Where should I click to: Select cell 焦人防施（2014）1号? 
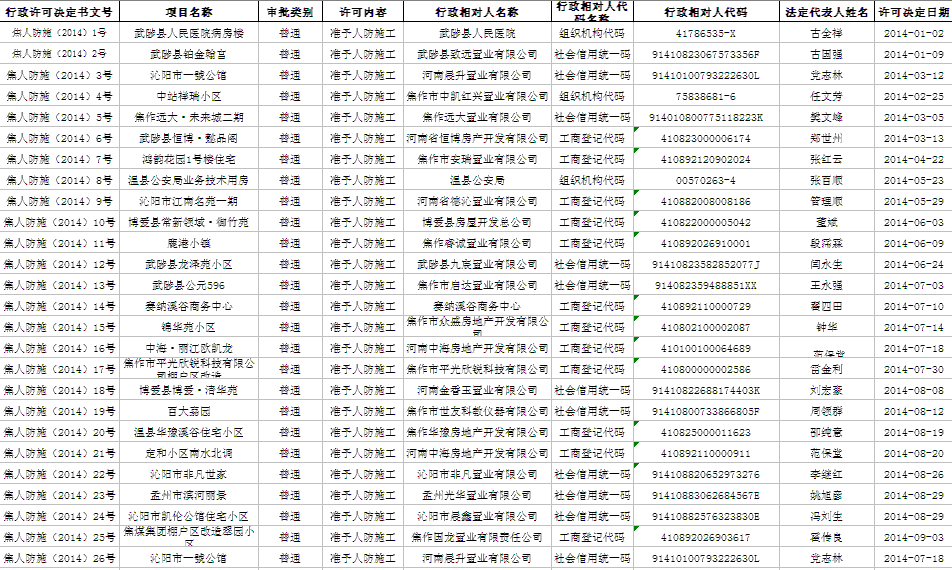(x=59, y=33)
